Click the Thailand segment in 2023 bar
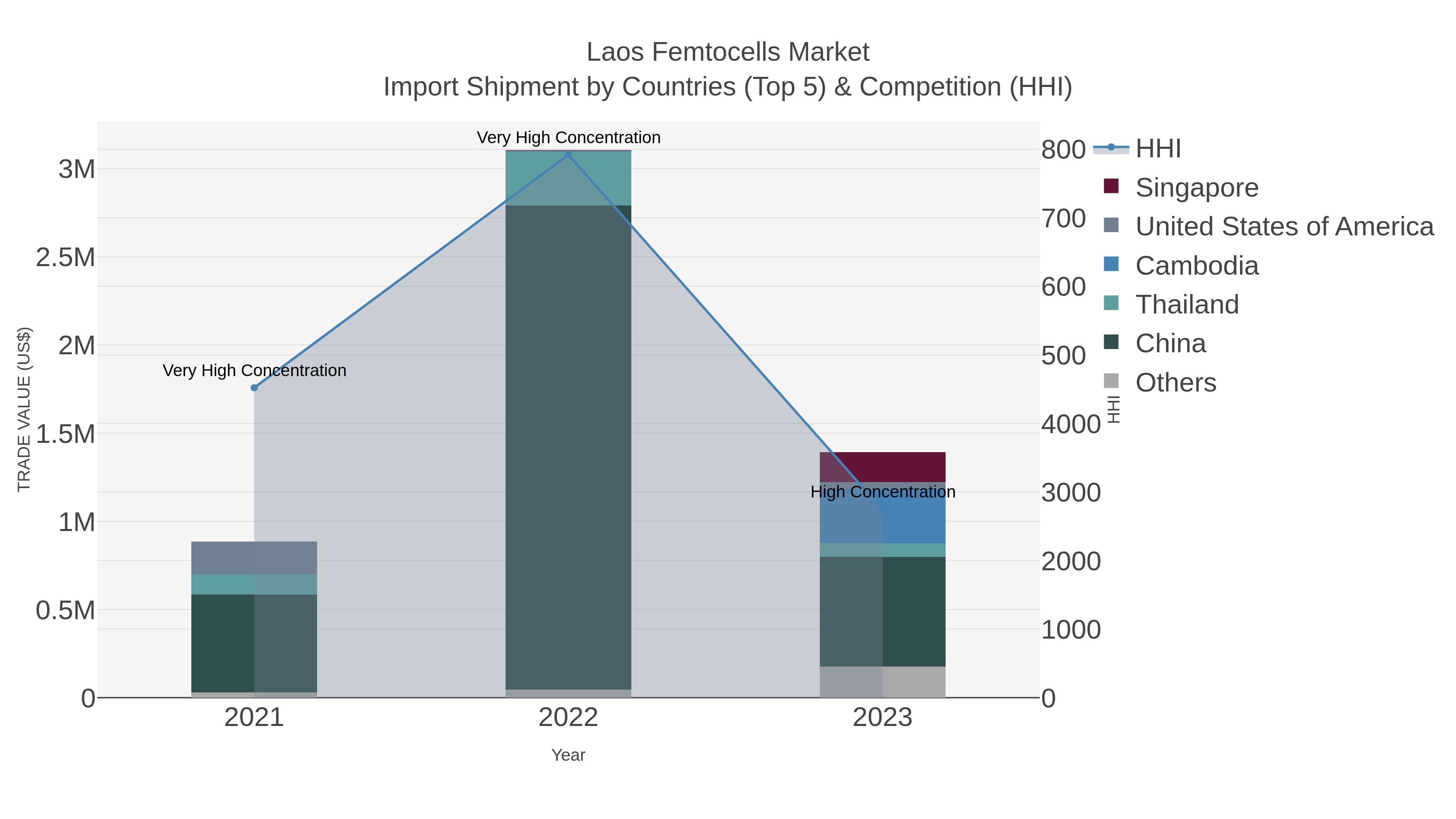The height and width of the screenshot is (819, 1456). 883,550
